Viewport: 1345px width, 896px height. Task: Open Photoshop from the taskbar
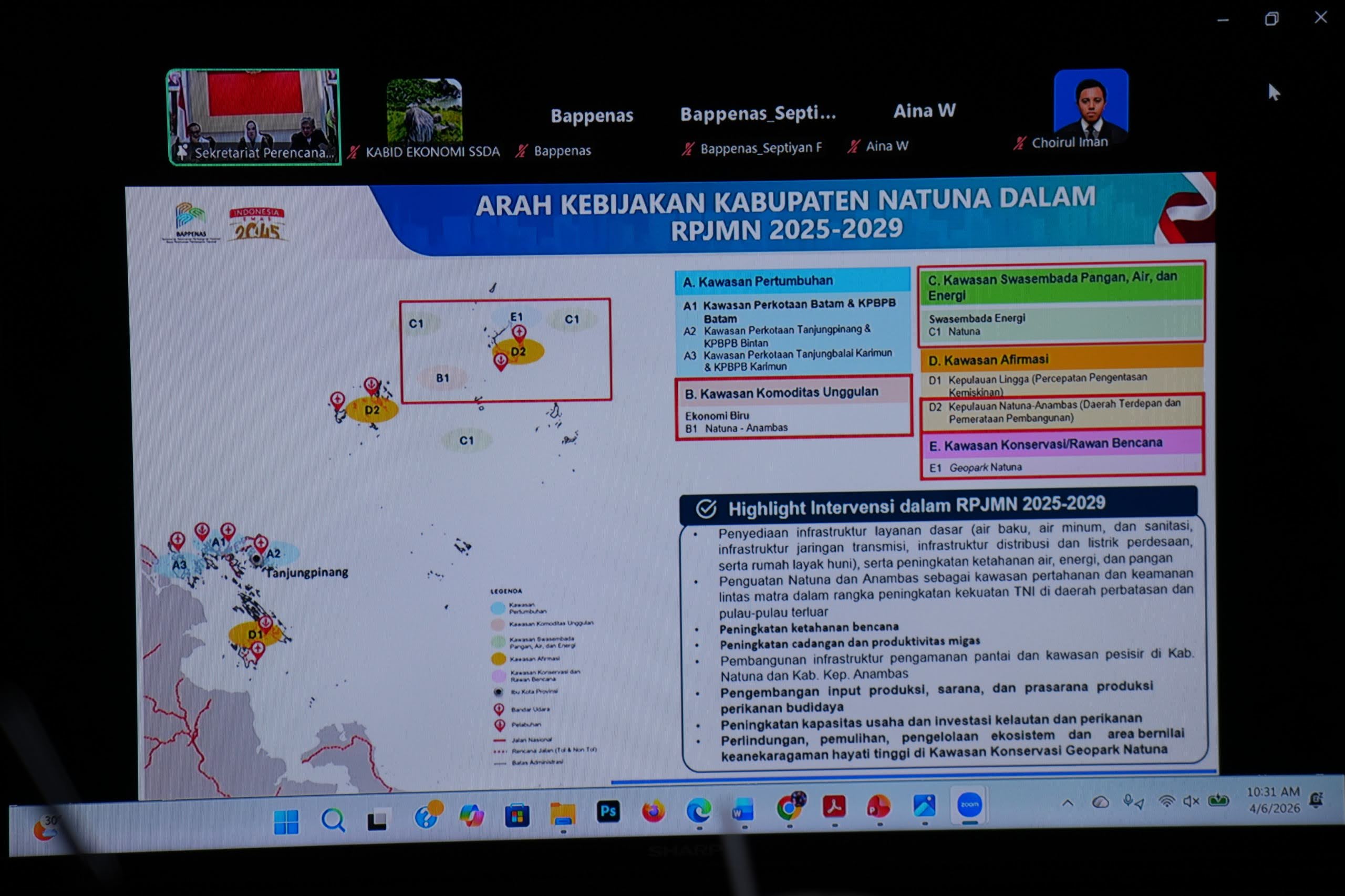tap(608, 811)
